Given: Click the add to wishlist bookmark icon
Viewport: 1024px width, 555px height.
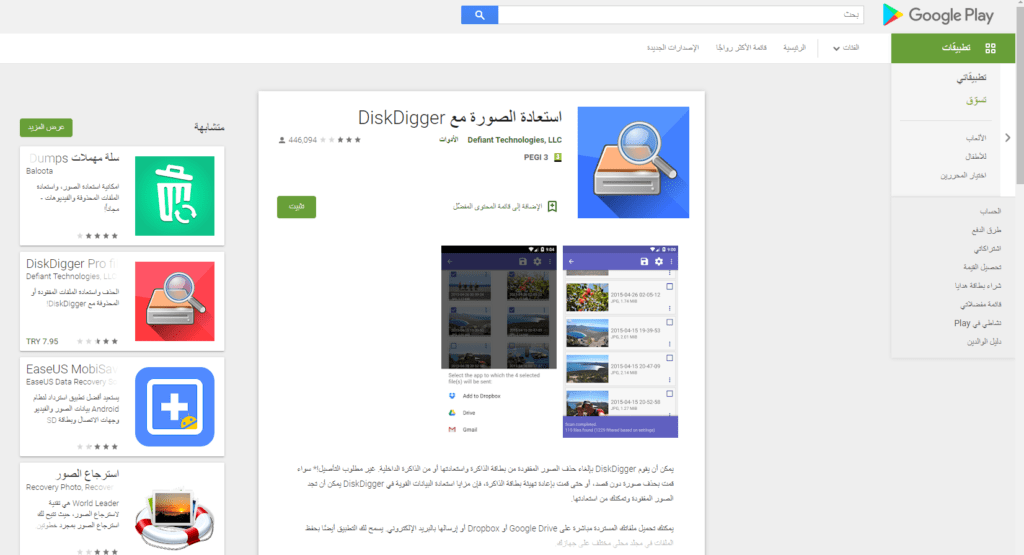Looking at the screenshot, I should coord(552,207).
